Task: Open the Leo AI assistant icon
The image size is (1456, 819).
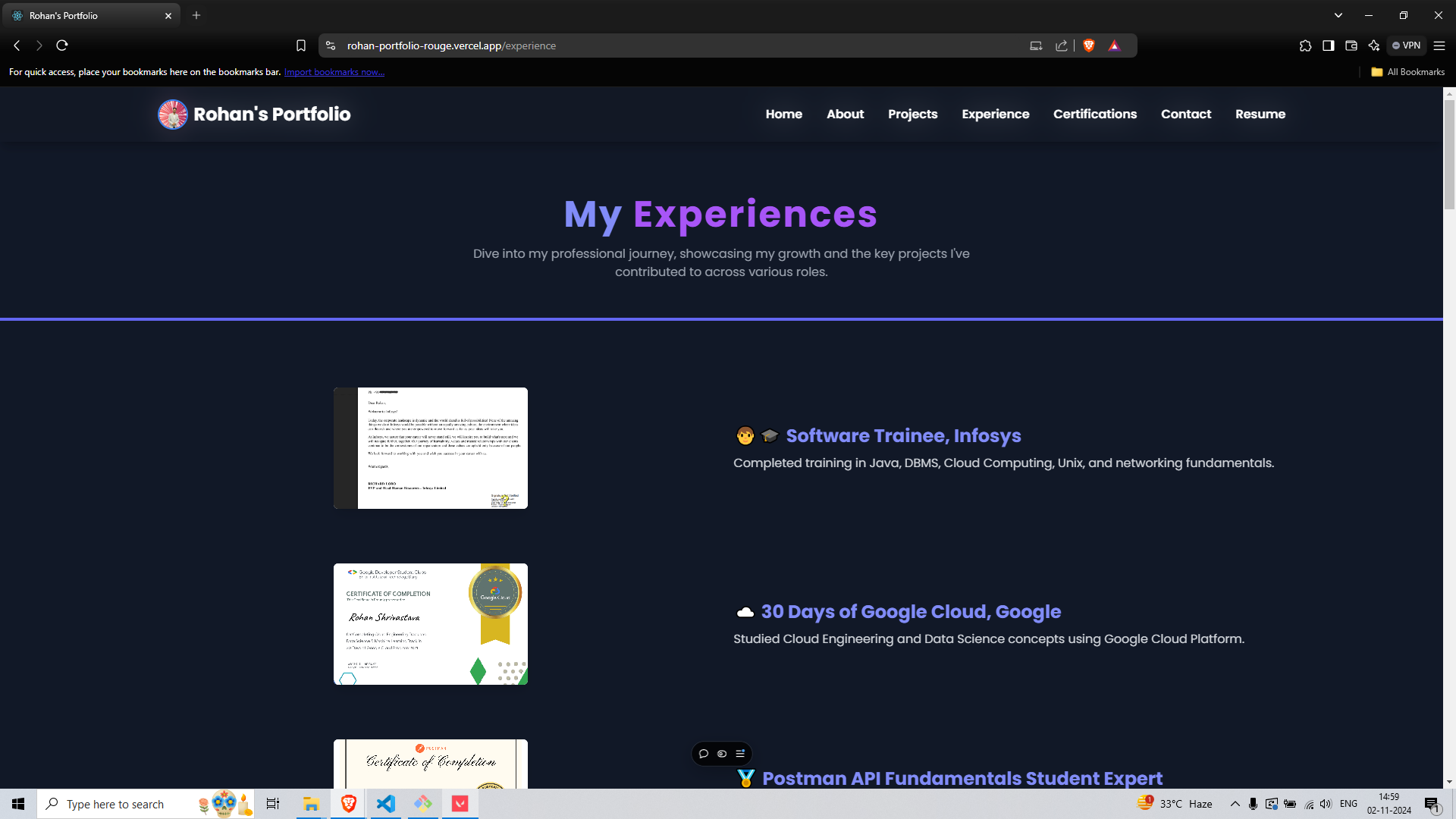Action: (x=1374, y=45)
